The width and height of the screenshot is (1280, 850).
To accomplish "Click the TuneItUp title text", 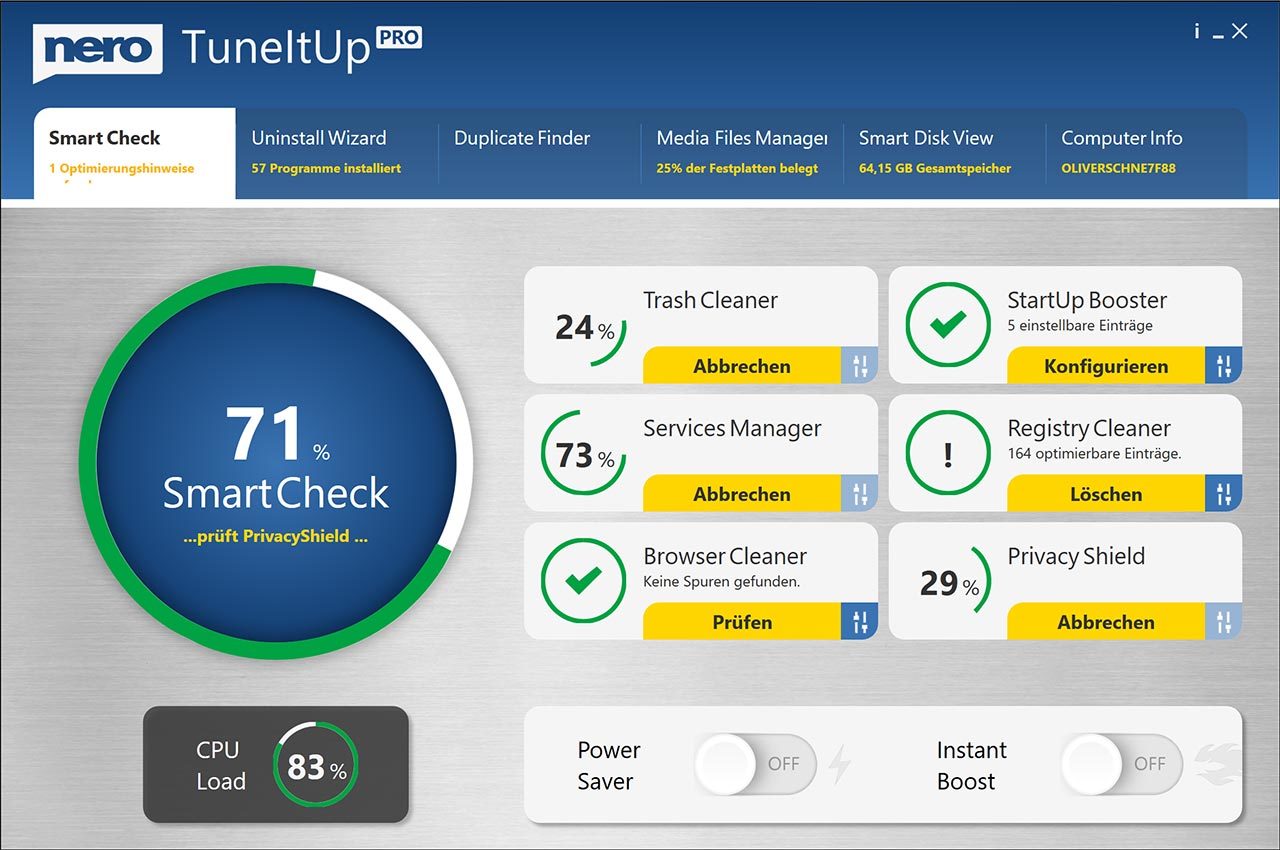I will tap(275, 50).
